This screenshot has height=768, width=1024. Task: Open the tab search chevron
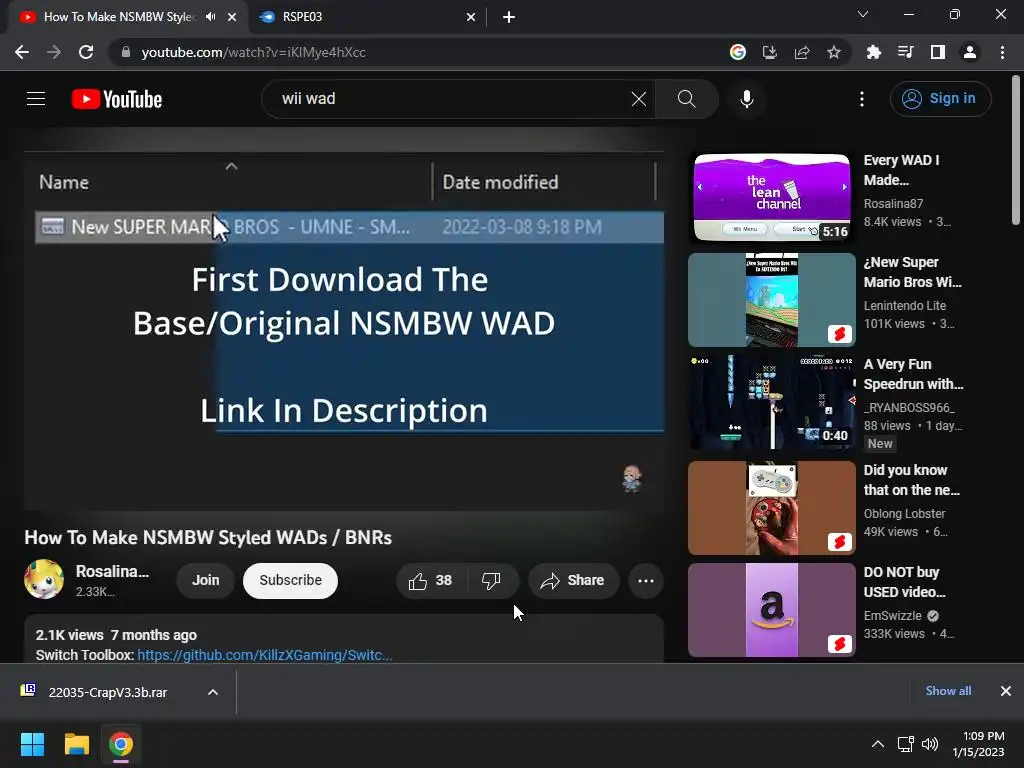pos(863,14)
